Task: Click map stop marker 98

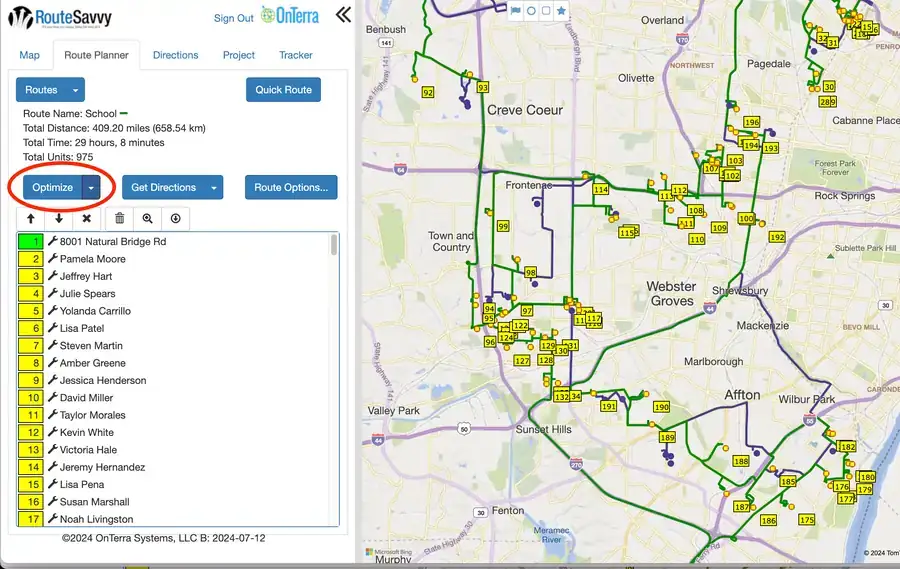Action: tap(530, 272)
